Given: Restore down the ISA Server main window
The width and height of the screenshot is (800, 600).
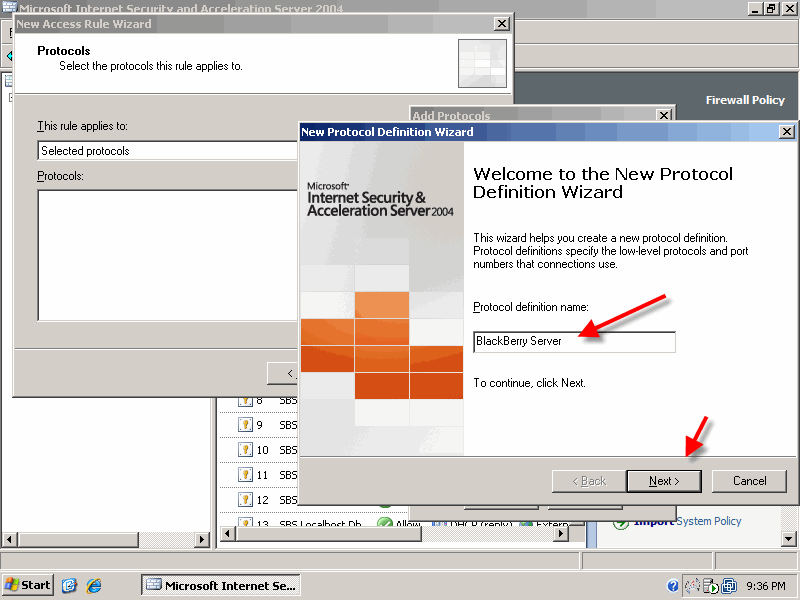Looking at the screenshot, I should 771,8.
